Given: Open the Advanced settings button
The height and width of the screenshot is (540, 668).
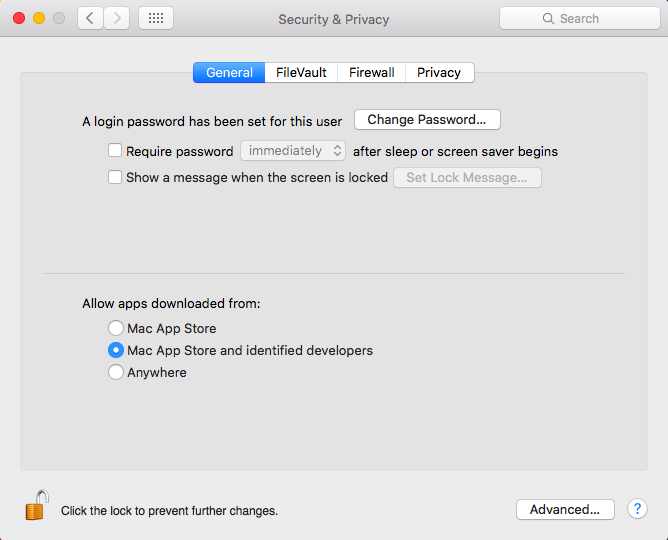Looking at the screenshot, I should [x=565, y=509].
